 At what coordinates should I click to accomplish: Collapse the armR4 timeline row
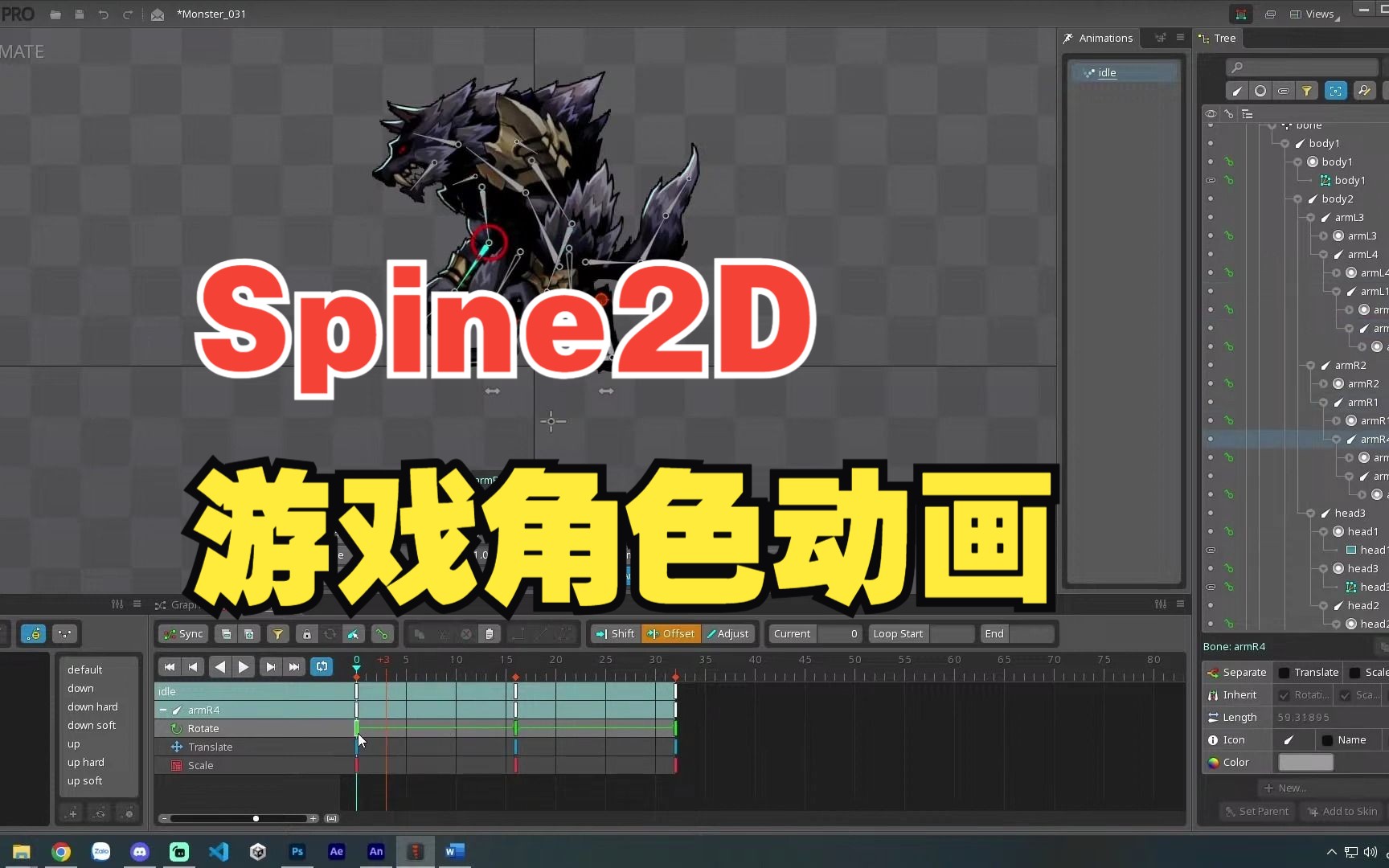click(x=163, y=710)
